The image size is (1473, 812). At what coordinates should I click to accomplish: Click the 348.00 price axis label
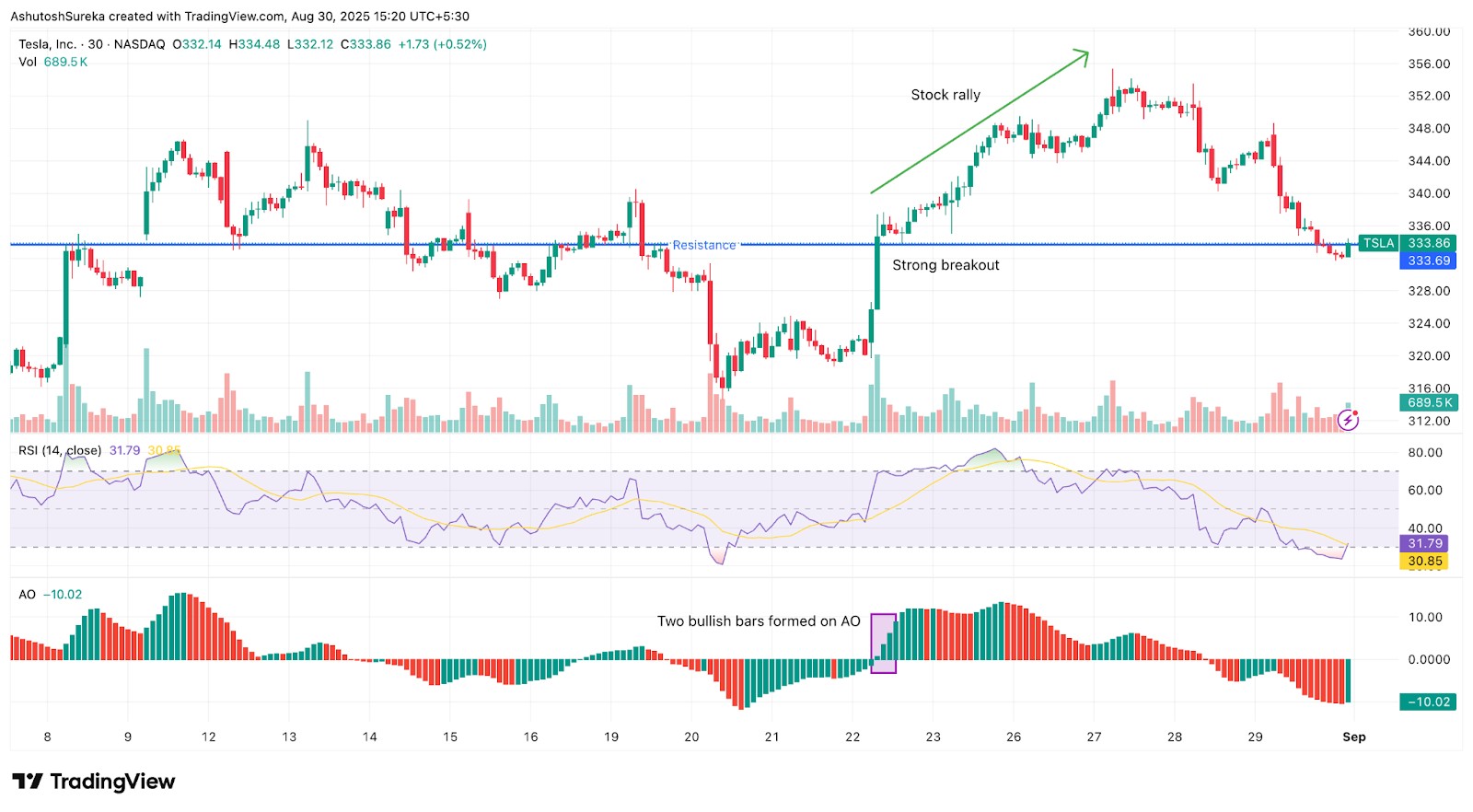click(x=1429, y=128)
